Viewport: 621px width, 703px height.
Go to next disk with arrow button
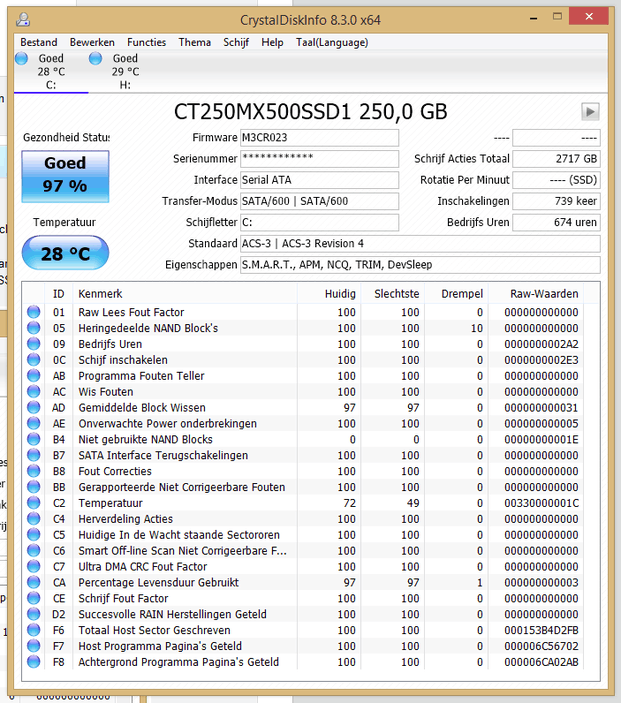click(590, 111)
